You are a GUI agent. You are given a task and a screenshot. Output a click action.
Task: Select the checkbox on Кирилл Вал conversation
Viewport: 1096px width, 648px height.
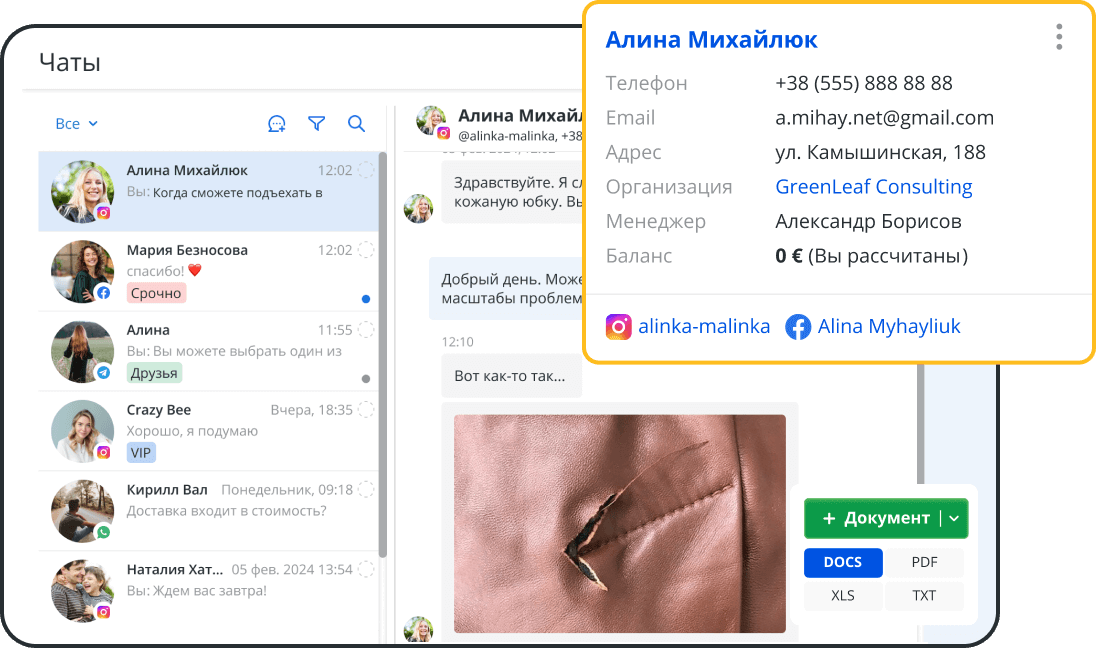[364, 490]
